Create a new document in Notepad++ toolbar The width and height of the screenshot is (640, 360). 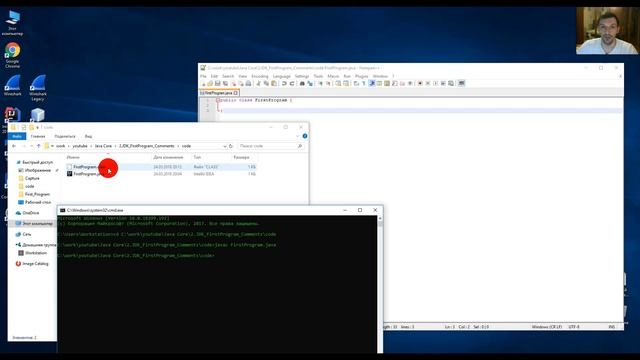[x=203, y=83]
